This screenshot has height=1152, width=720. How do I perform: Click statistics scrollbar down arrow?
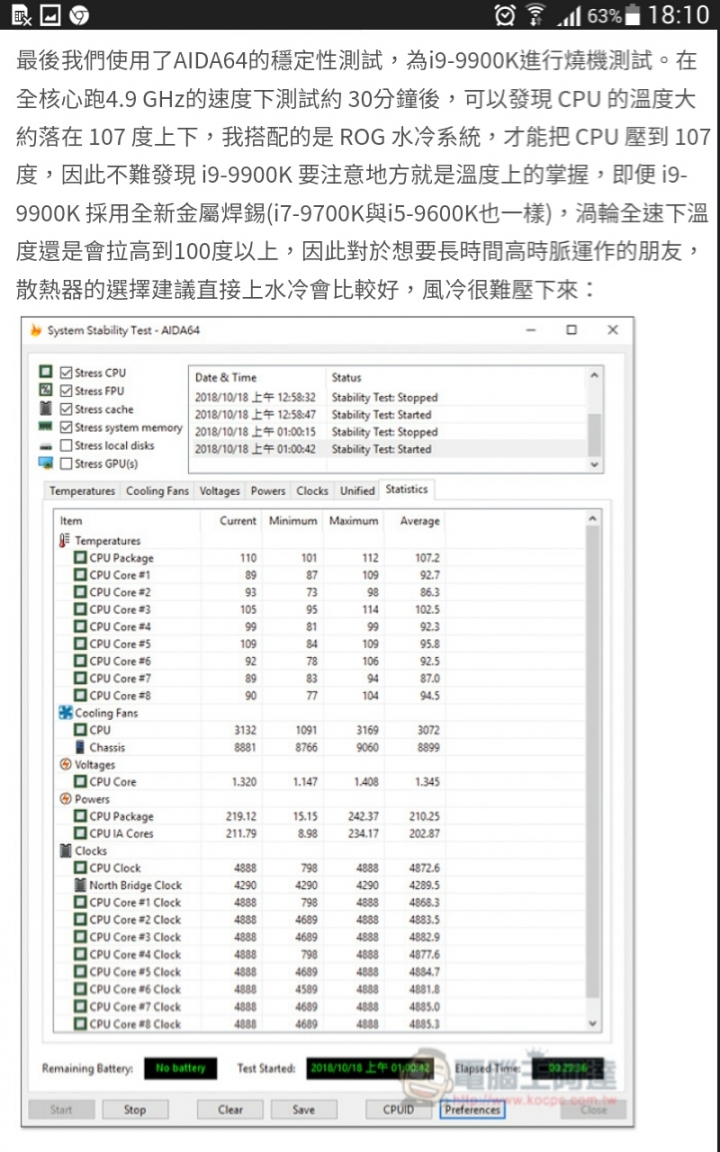point(593,1023)
